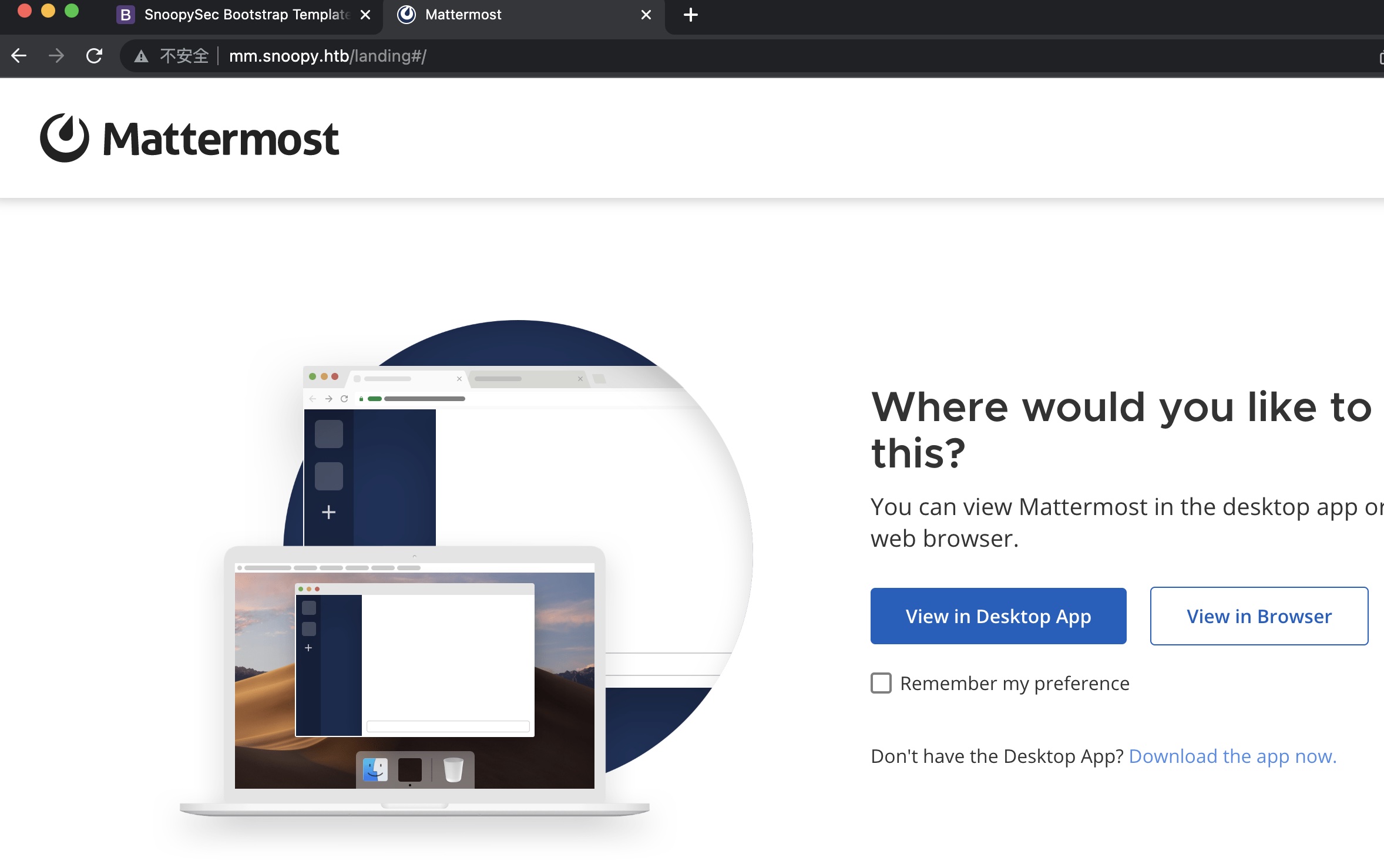The image size is (1384, 868).
Task: Click the Bootstrap favicon on first tab
Action: 125,15
